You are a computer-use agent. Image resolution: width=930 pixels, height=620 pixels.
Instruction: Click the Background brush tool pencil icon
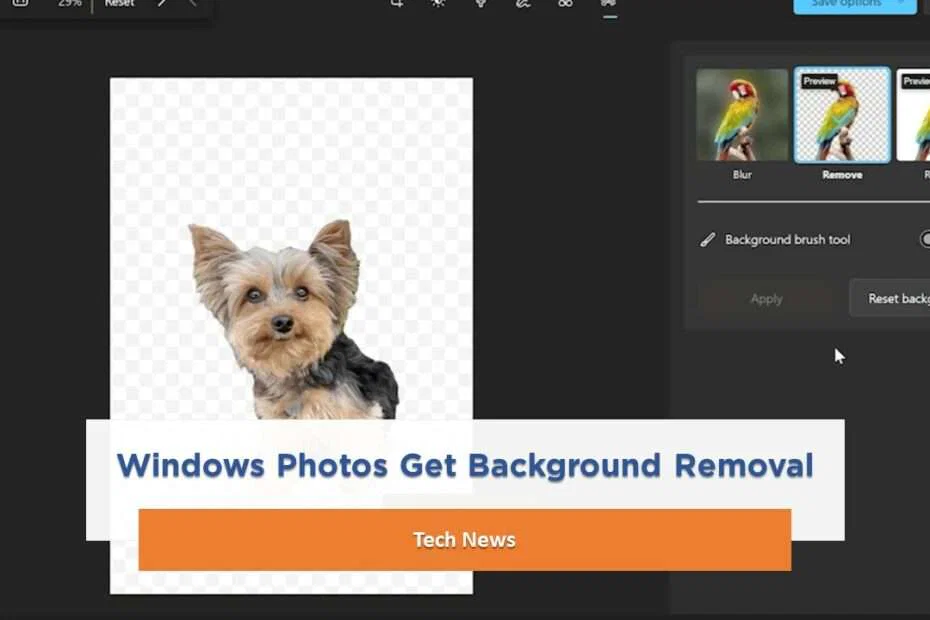(708, 239)
